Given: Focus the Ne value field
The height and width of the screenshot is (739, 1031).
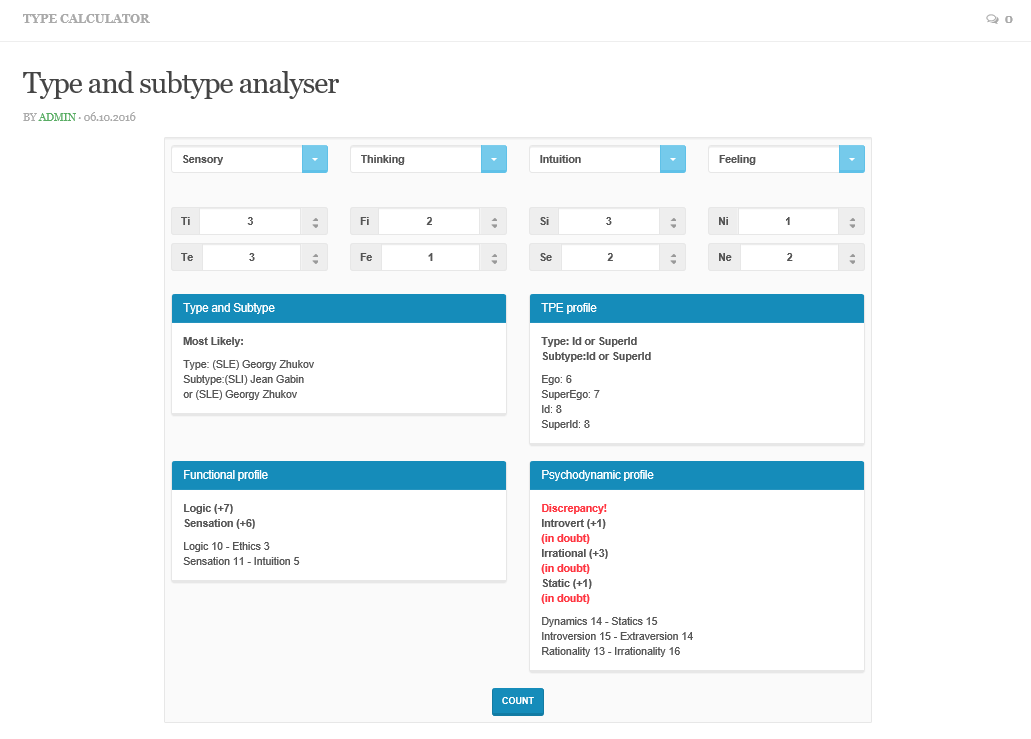Looking at the screenshot, I should (x=789, y=258).
